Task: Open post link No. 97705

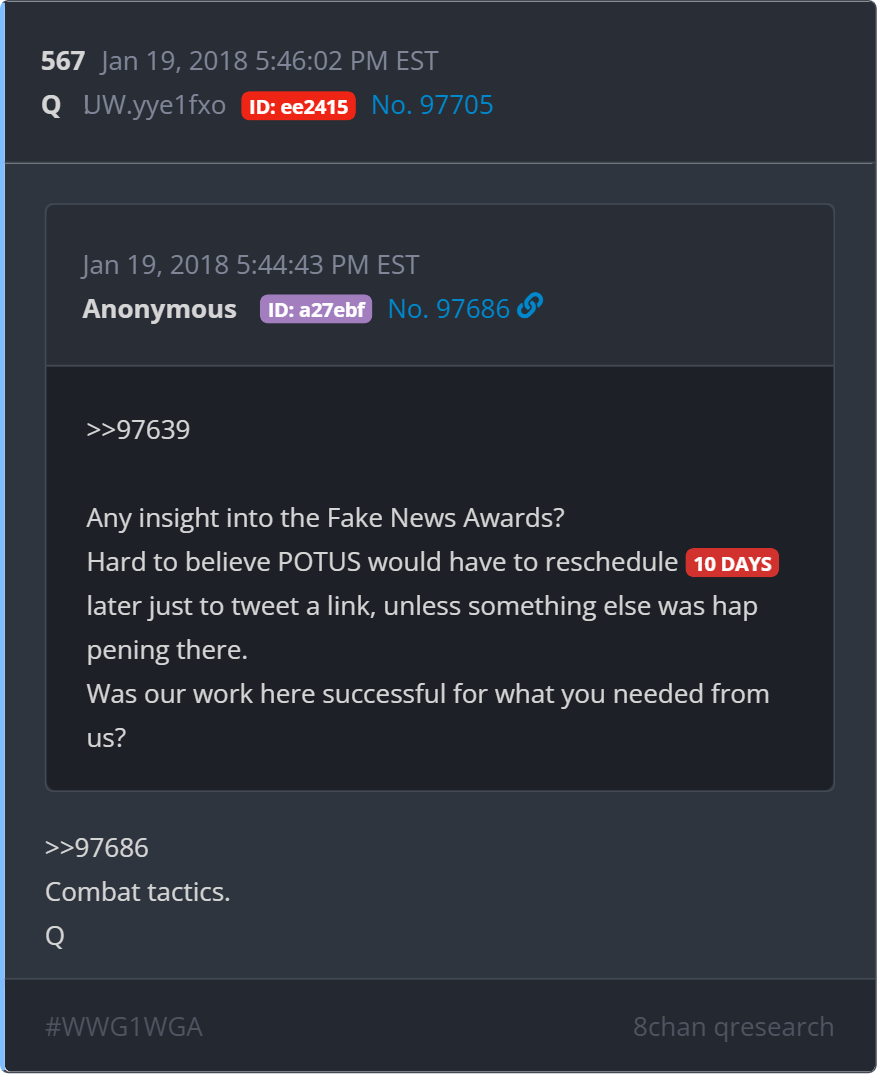Action: pos(431,105)
